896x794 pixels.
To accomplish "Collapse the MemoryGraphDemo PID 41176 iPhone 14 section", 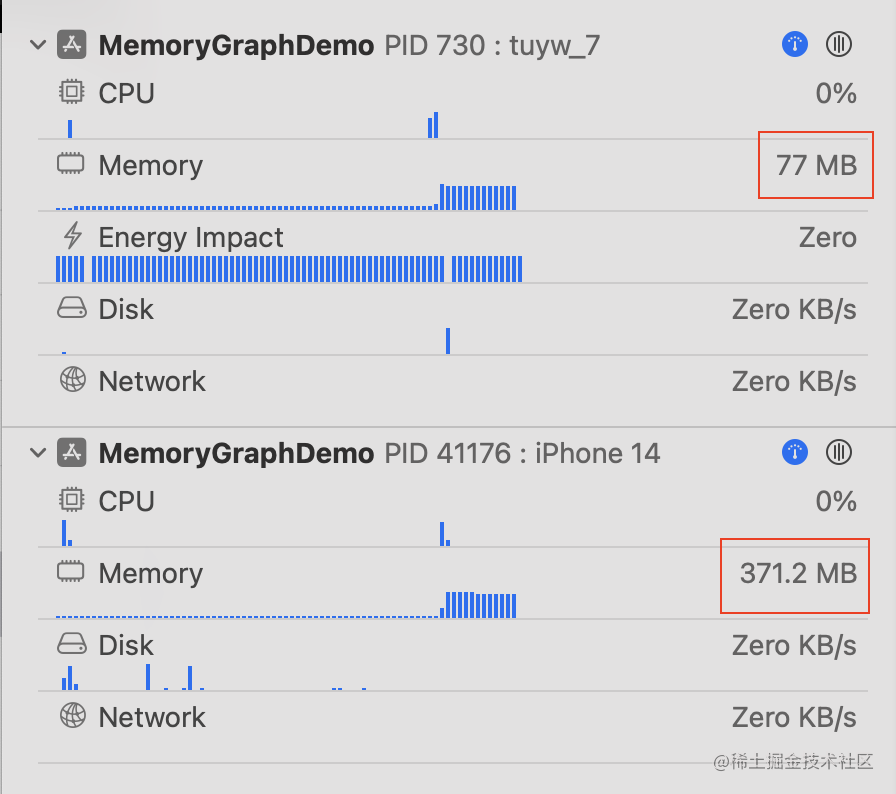I will click(38, 453).
